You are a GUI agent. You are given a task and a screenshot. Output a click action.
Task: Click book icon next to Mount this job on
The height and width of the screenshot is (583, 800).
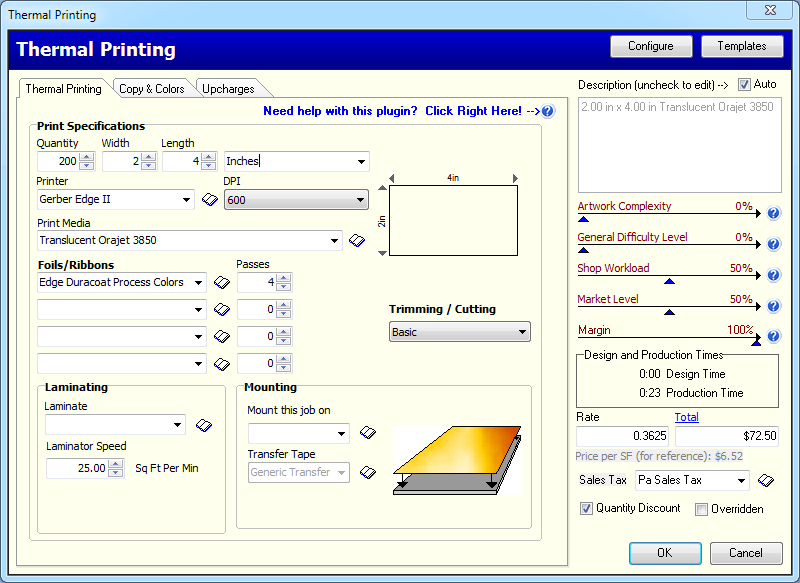pos(368,433)
